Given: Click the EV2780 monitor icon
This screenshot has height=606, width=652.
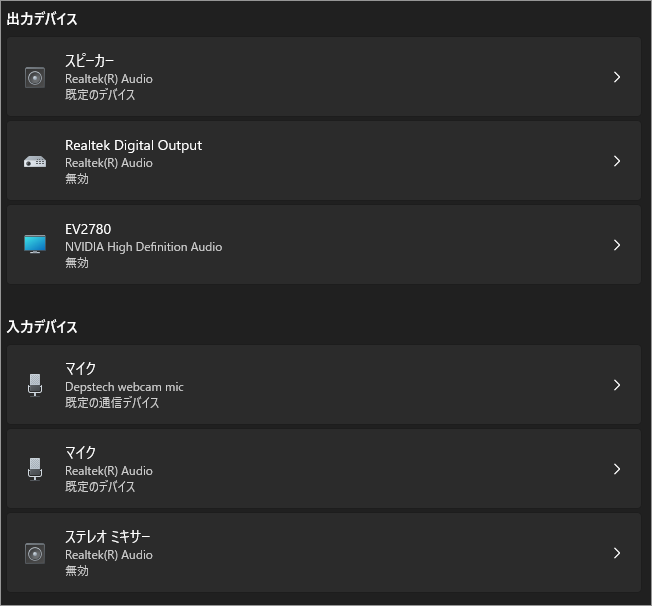Looking at the screenshot, I should pyautogui.click(x=35, y=245).
